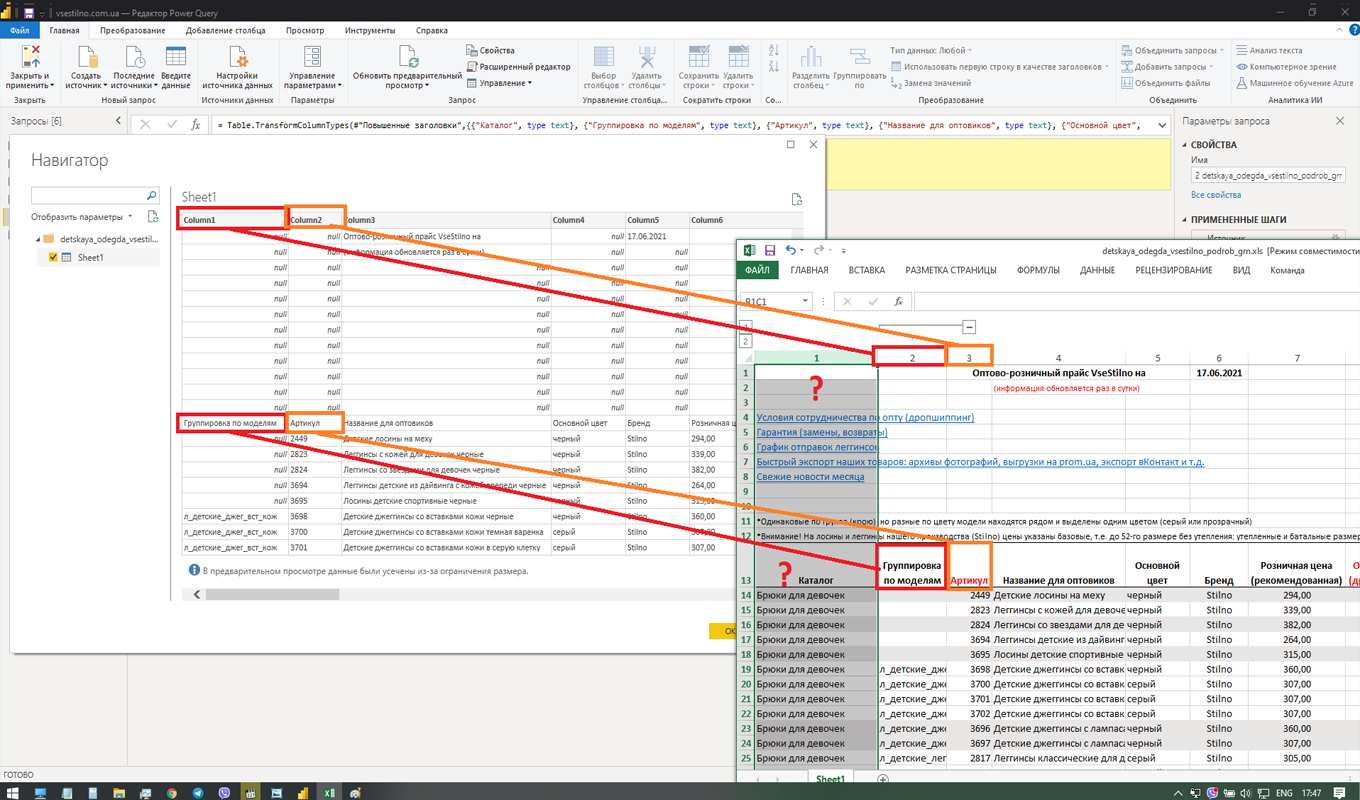The height and width of the screenshot is (800, 1360).
Task: Click the Excel save icon
Action: [770, 250]
